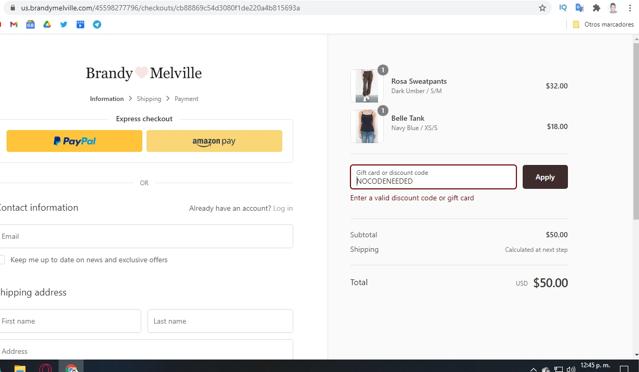Apply the discount code with the Apply button
Image resolution: width=639 pixels, height=372 pixels.
tap(545, 177)
